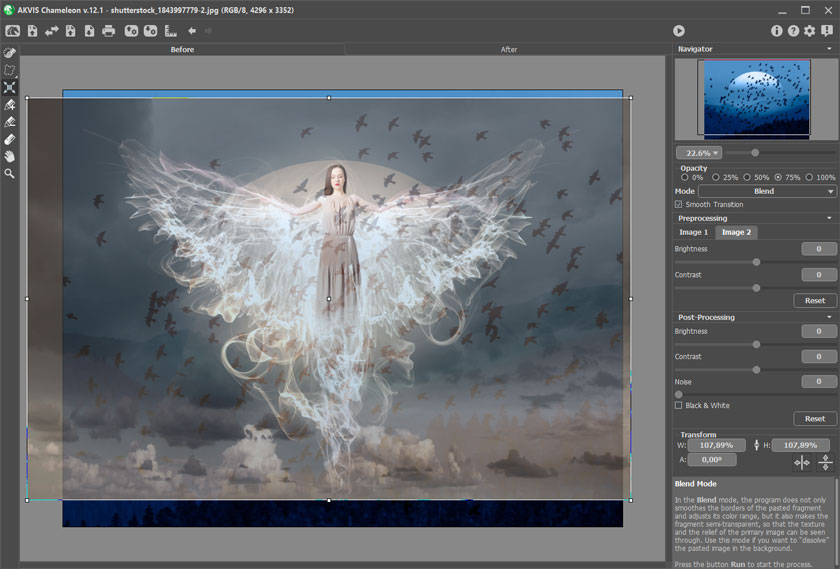Activate the Transform tool in left toolbar
840x569 pixels.
coord(10,87)
